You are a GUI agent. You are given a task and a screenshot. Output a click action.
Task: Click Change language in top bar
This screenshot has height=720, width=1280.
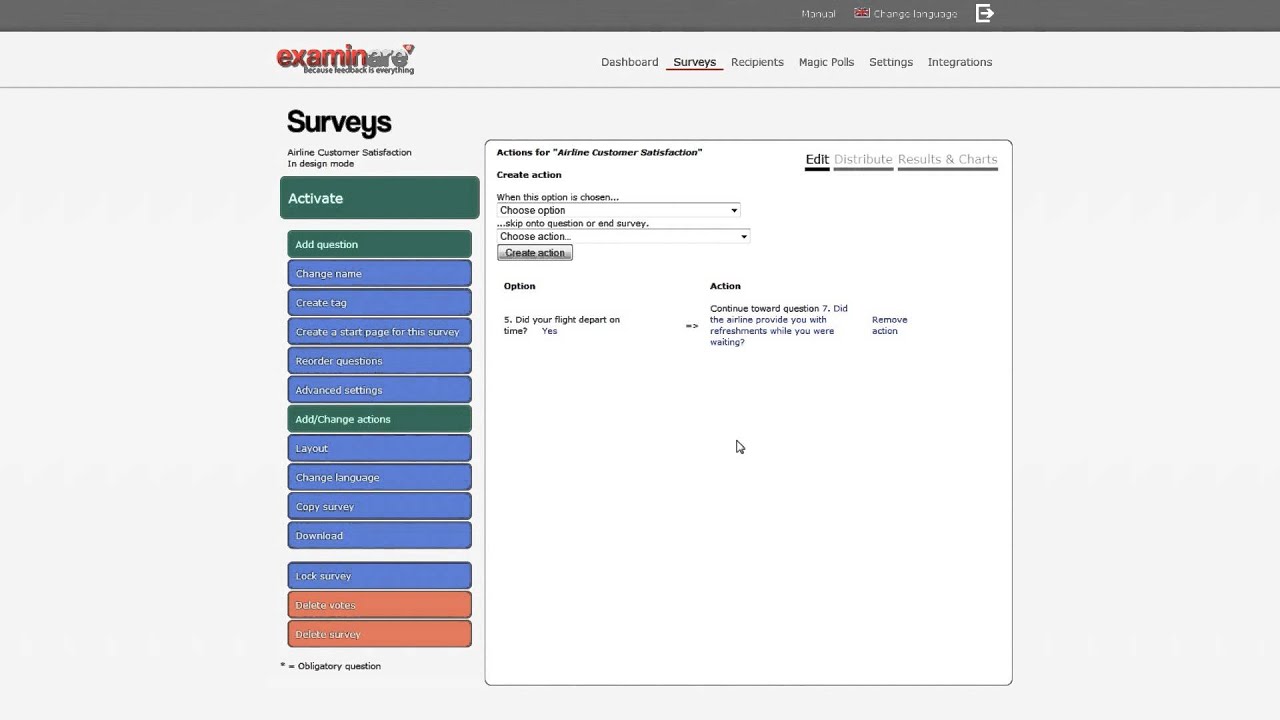click(915, 14)
